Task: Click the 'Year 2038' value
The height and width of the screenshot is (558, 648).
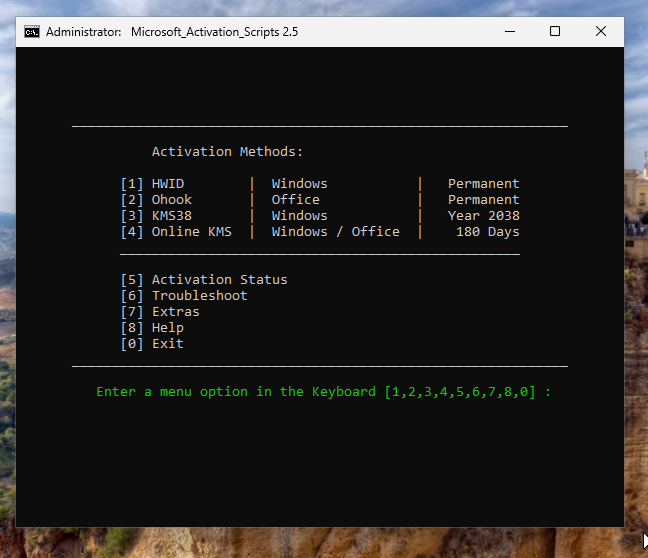Action: 484,216
